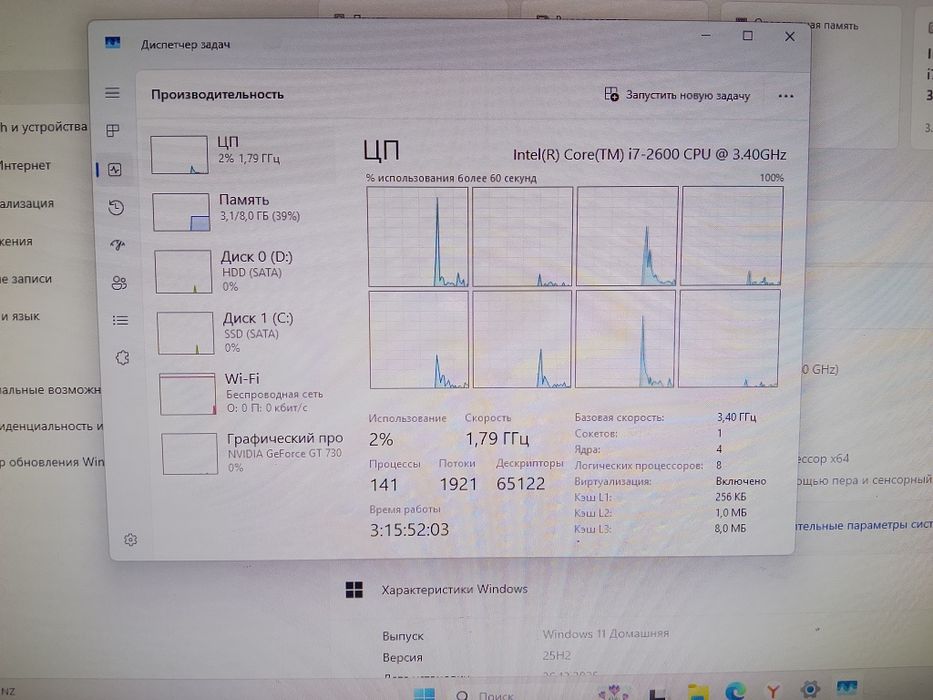Click the Диспетчер задач title bar app icon
933x700 pixels.
pyautogui.click(x=112, y=43)
